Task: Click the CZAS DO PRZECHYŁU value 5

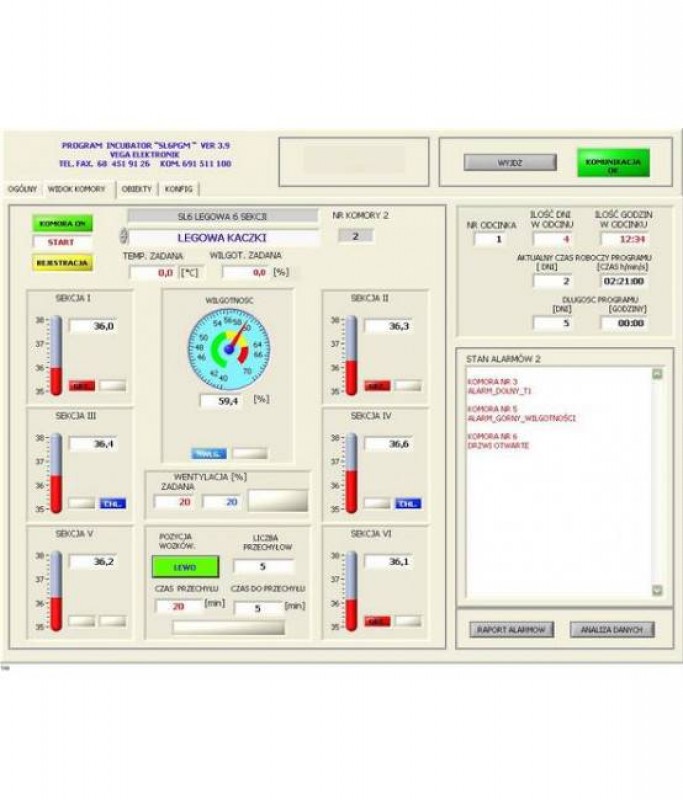Action: pyautogui.click(x=258, y=608)
